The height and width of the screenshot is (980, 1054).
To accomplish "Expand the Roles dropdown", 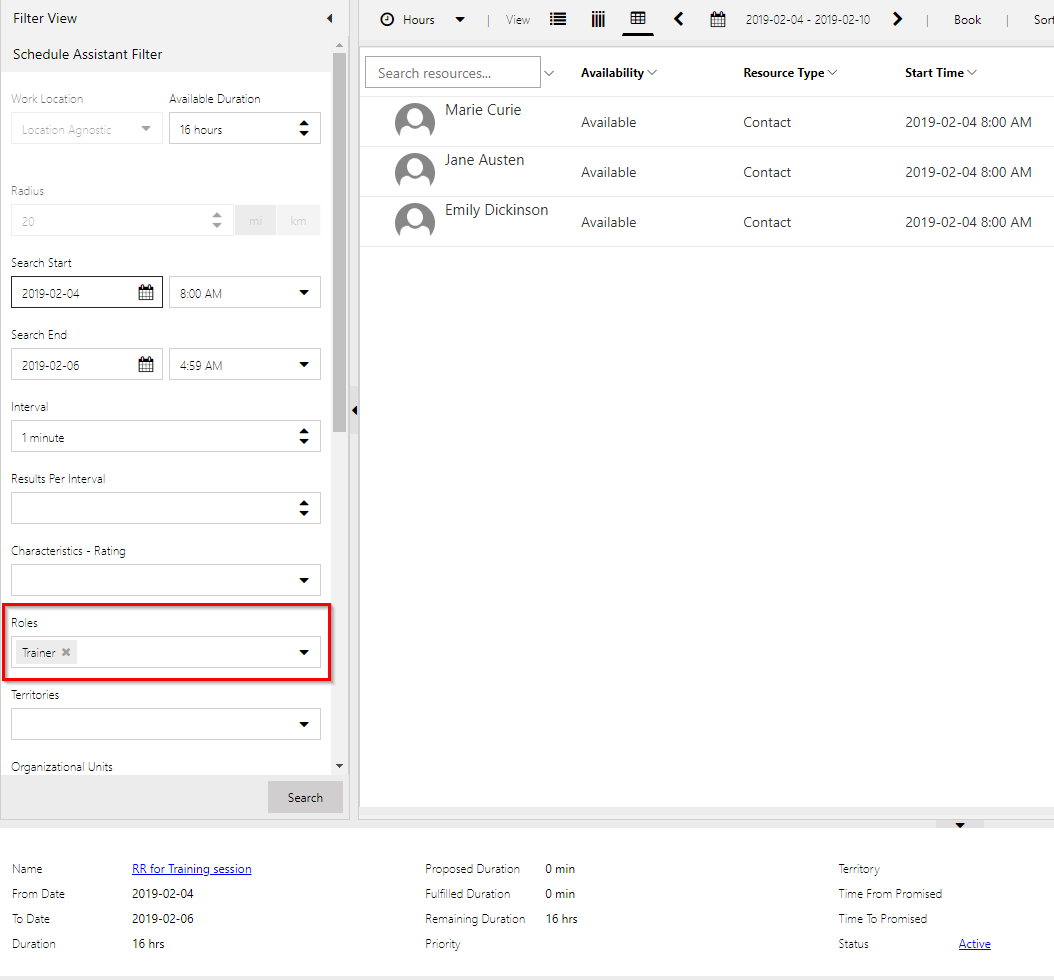I will click(304, 653).
